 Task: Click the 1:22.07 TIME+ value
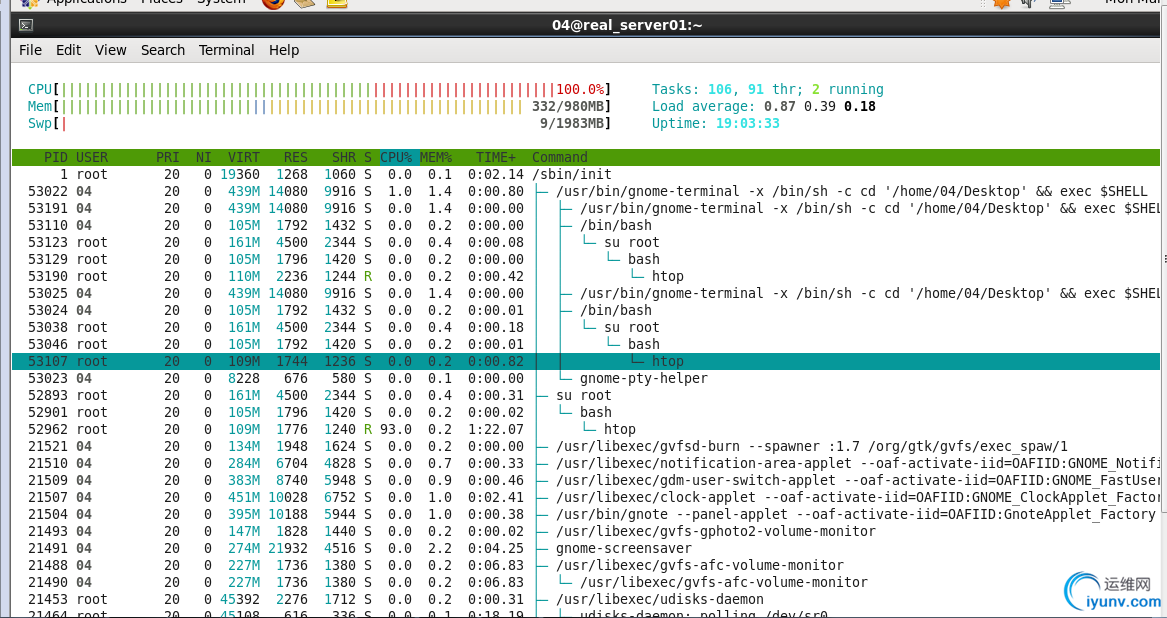496,430
